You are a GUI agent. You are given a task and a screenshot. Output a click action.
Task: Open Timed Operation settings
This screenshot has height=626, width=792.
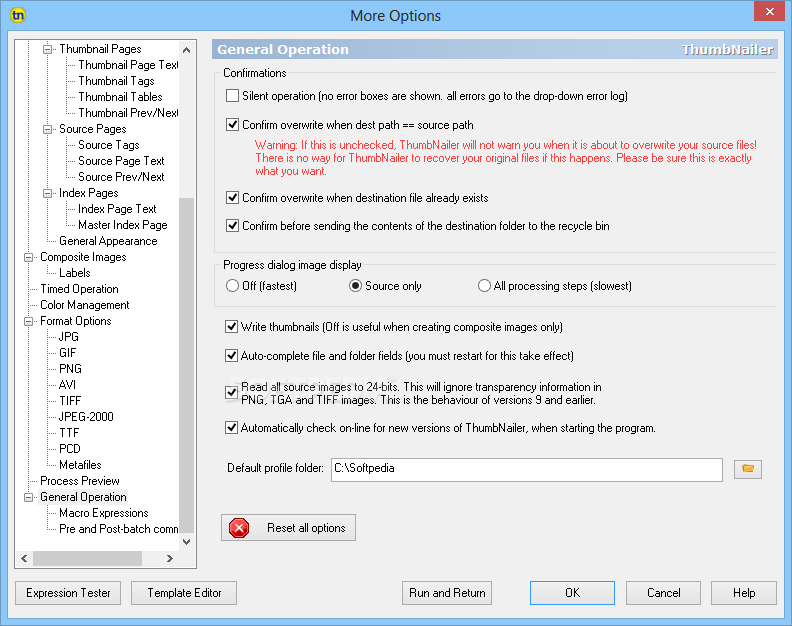(79, 289)
